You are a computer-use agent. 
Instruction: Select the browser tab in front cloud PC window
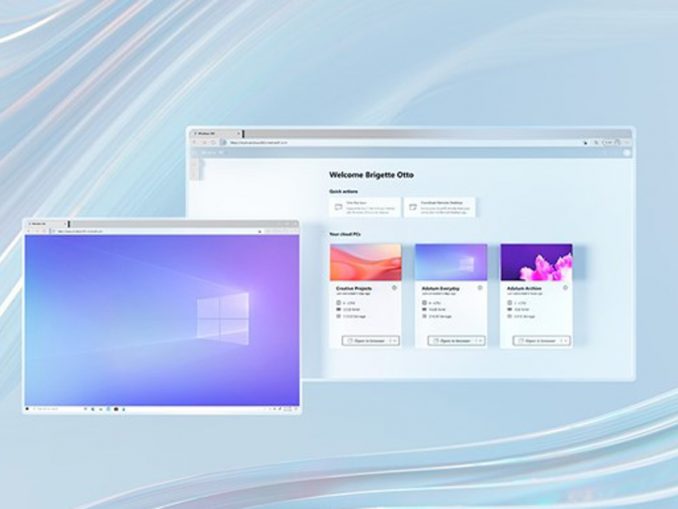coord(47,224)
